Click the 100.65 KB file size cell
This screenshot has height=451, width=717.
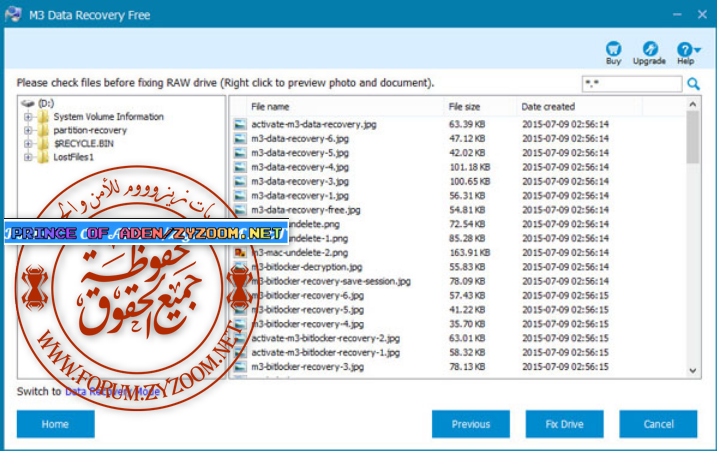pyautogui.click(x=470, y=181)
